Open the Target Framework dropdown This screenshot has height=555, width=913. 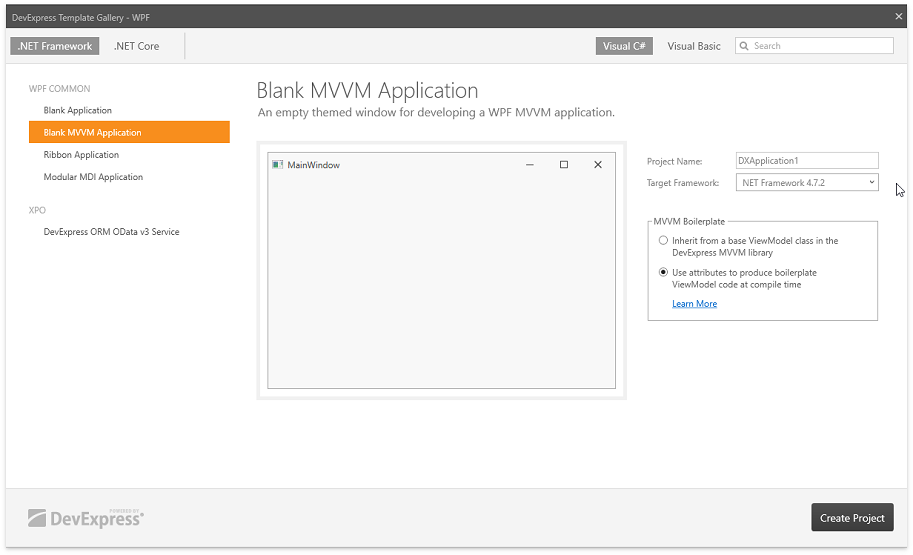click(x=806, y=182)
